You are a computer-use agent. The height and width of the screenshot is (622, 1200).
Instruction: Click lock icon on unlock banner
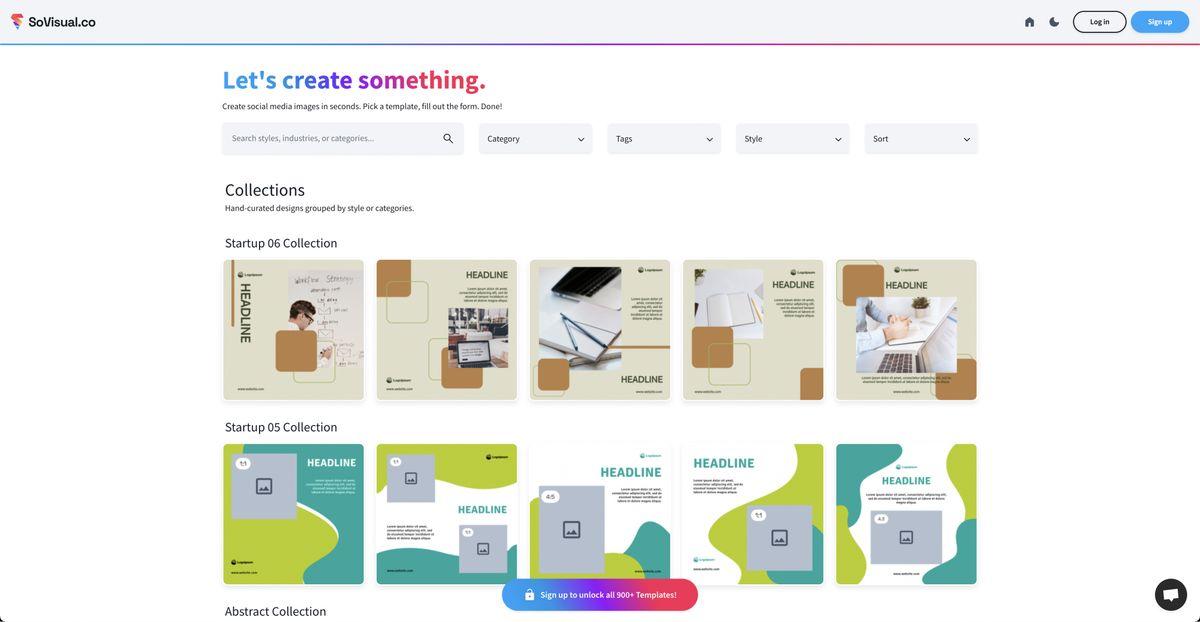pyautogui.click(x=530, y=595)
